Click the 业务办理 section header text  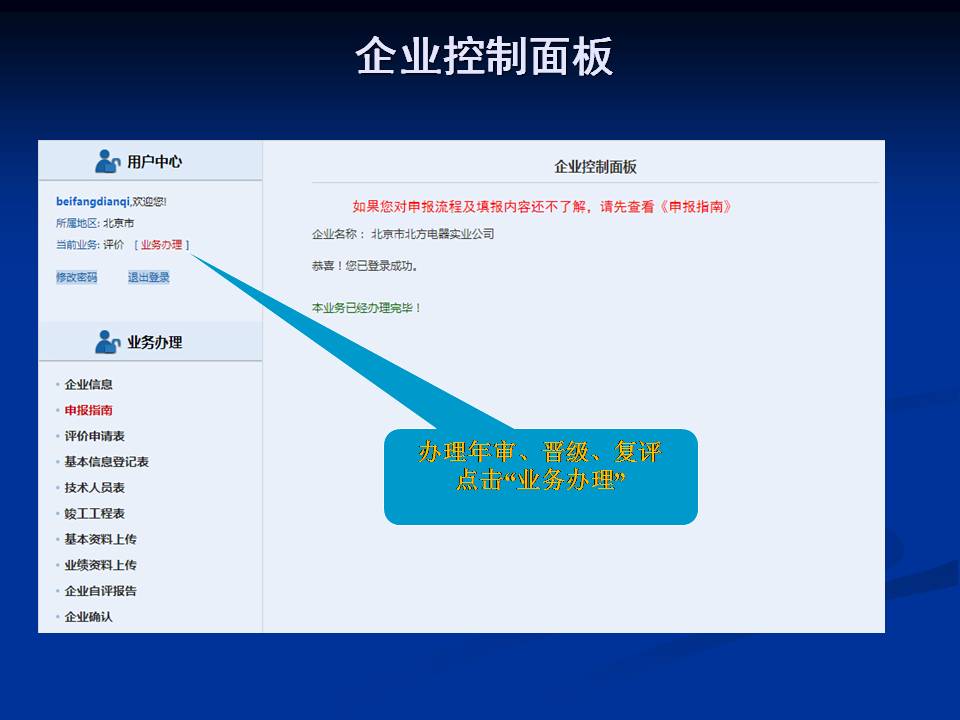(x=155, y=342)
